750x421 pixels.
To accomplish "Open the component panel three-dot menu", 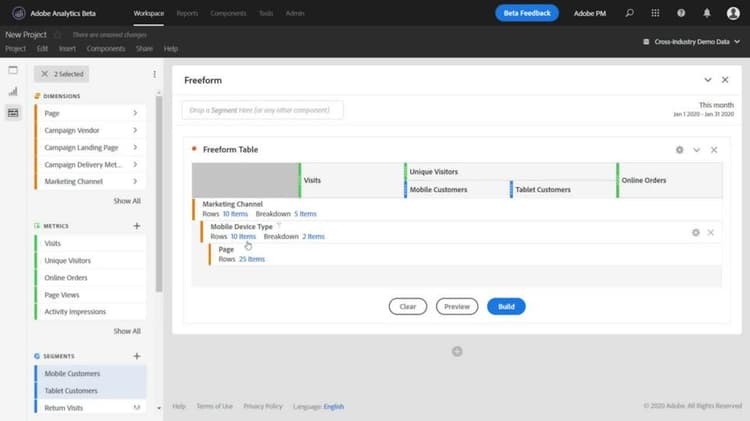I will (x=154, y=74).
